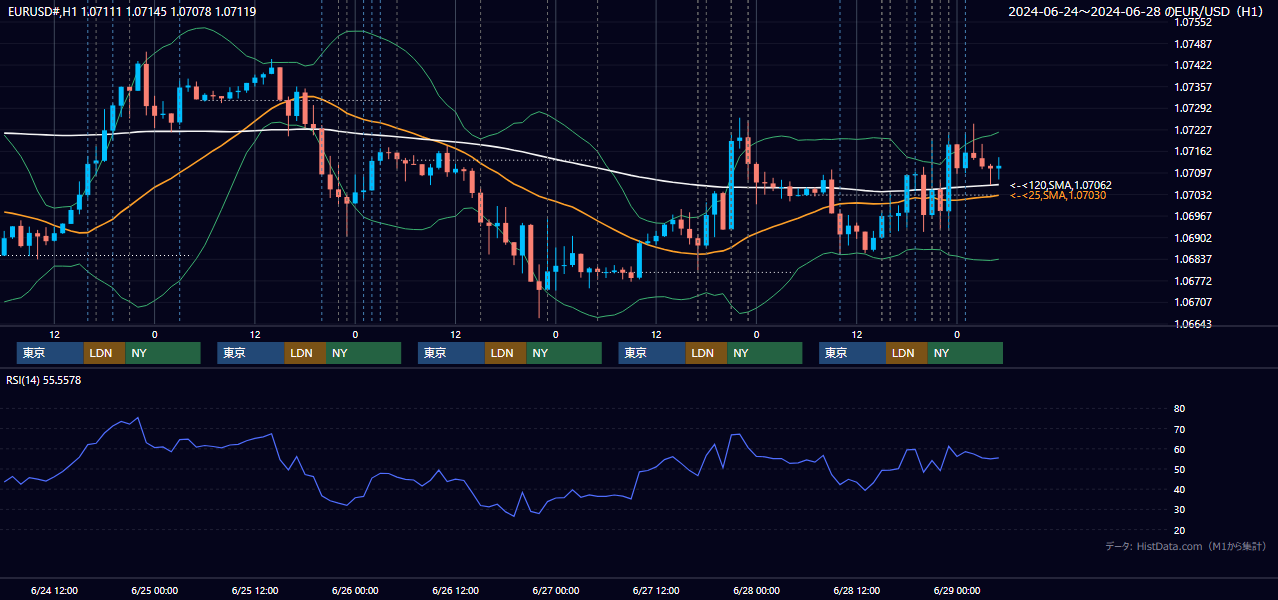Click the 6/25 12:00 time axis label
This screenshot has width=1278, height=600.
254,590
